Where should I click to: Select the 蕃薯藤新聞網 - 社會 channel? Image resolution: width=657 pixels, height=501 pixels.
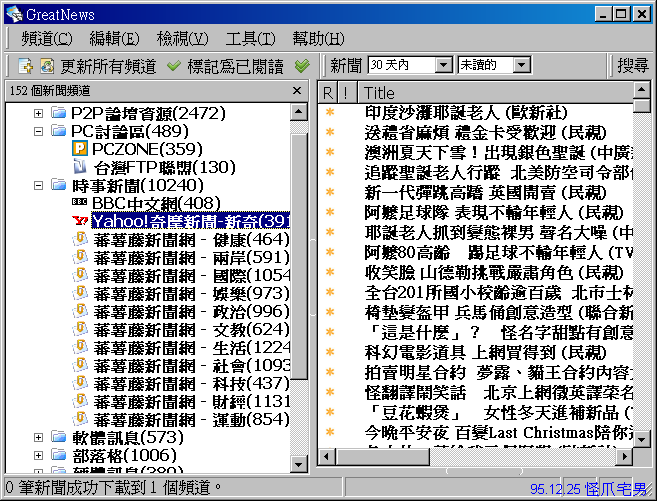click(191, 365)
